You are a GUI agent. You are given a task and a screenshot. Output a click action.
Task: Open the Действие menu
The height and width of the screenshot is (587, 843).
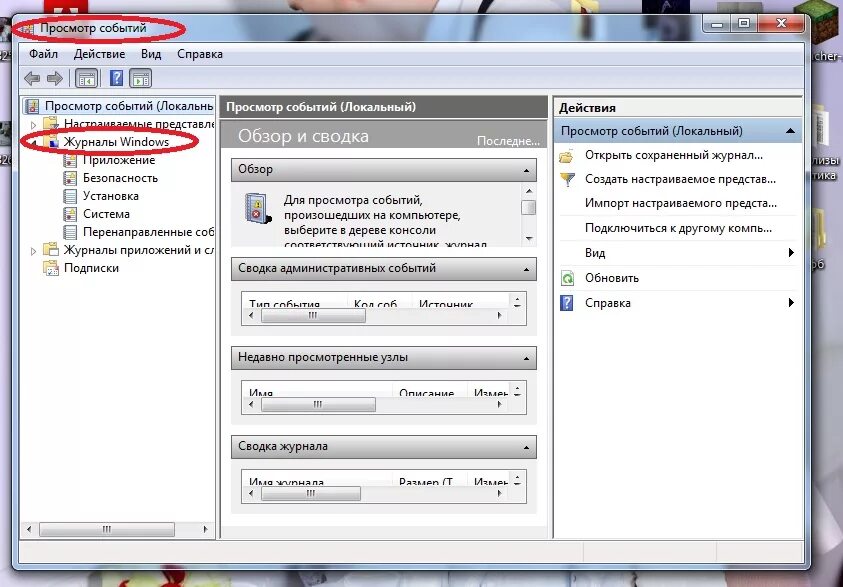click(99, 54)
